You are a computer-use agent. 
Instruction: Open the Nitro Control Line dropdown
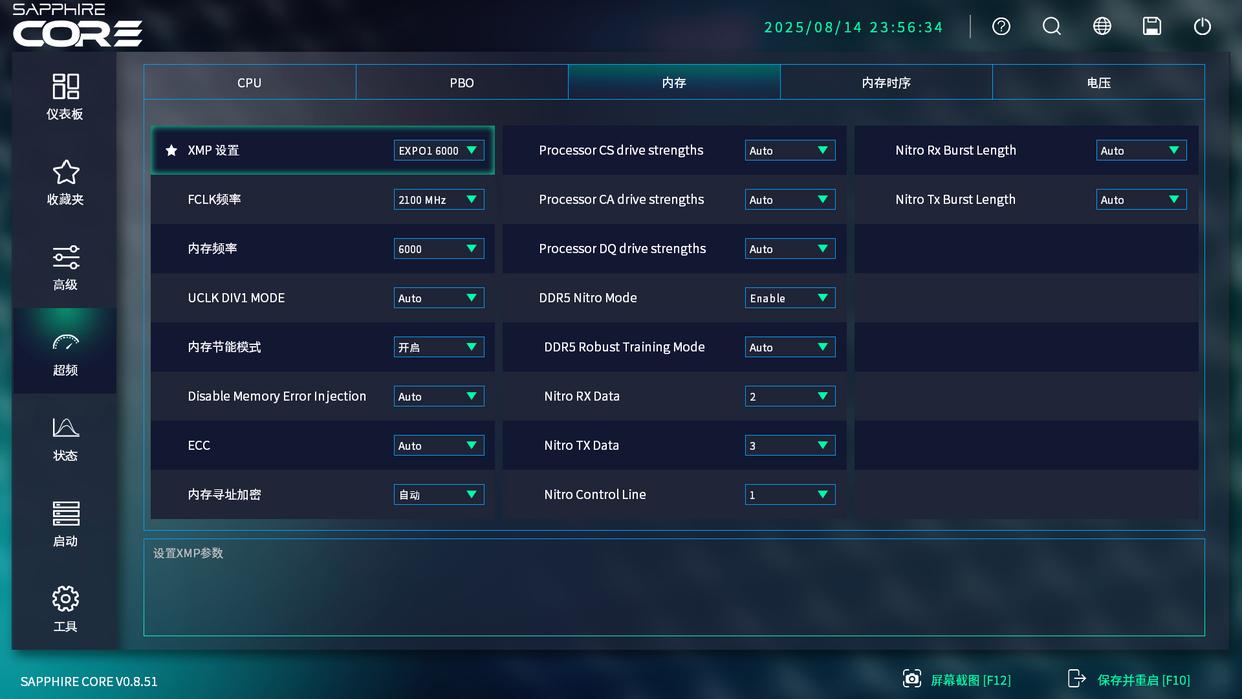click(x=790, y=494)
